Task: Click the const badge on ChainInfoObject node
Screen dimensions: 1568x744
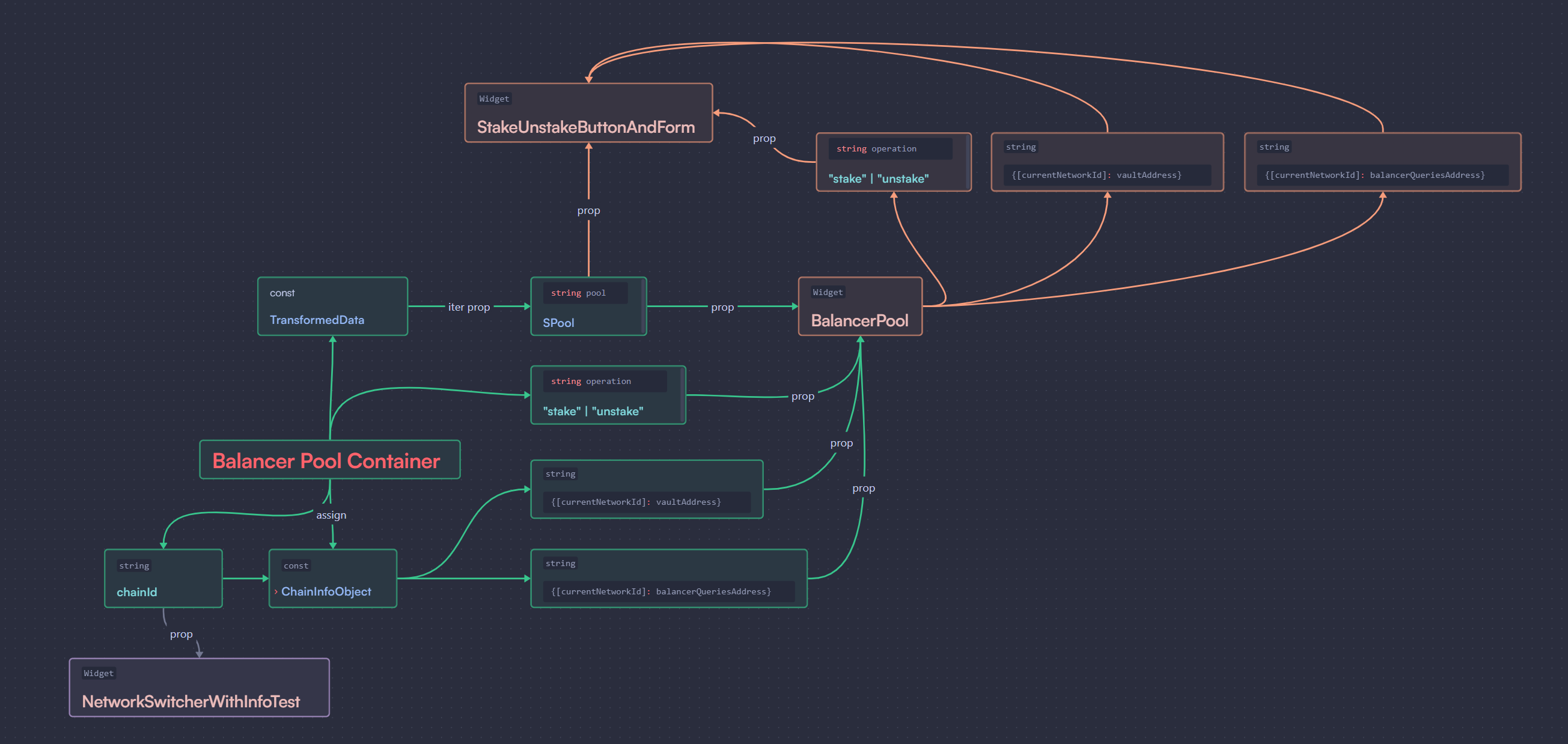Action: click(x=296, y=566)
